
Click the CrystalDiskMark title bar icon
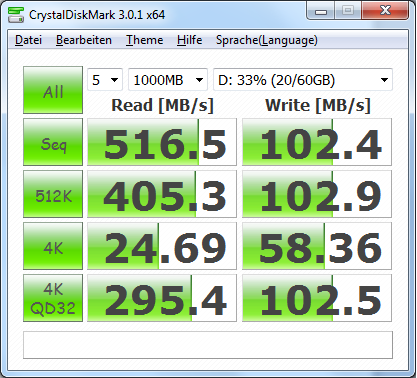coord(16,15)
